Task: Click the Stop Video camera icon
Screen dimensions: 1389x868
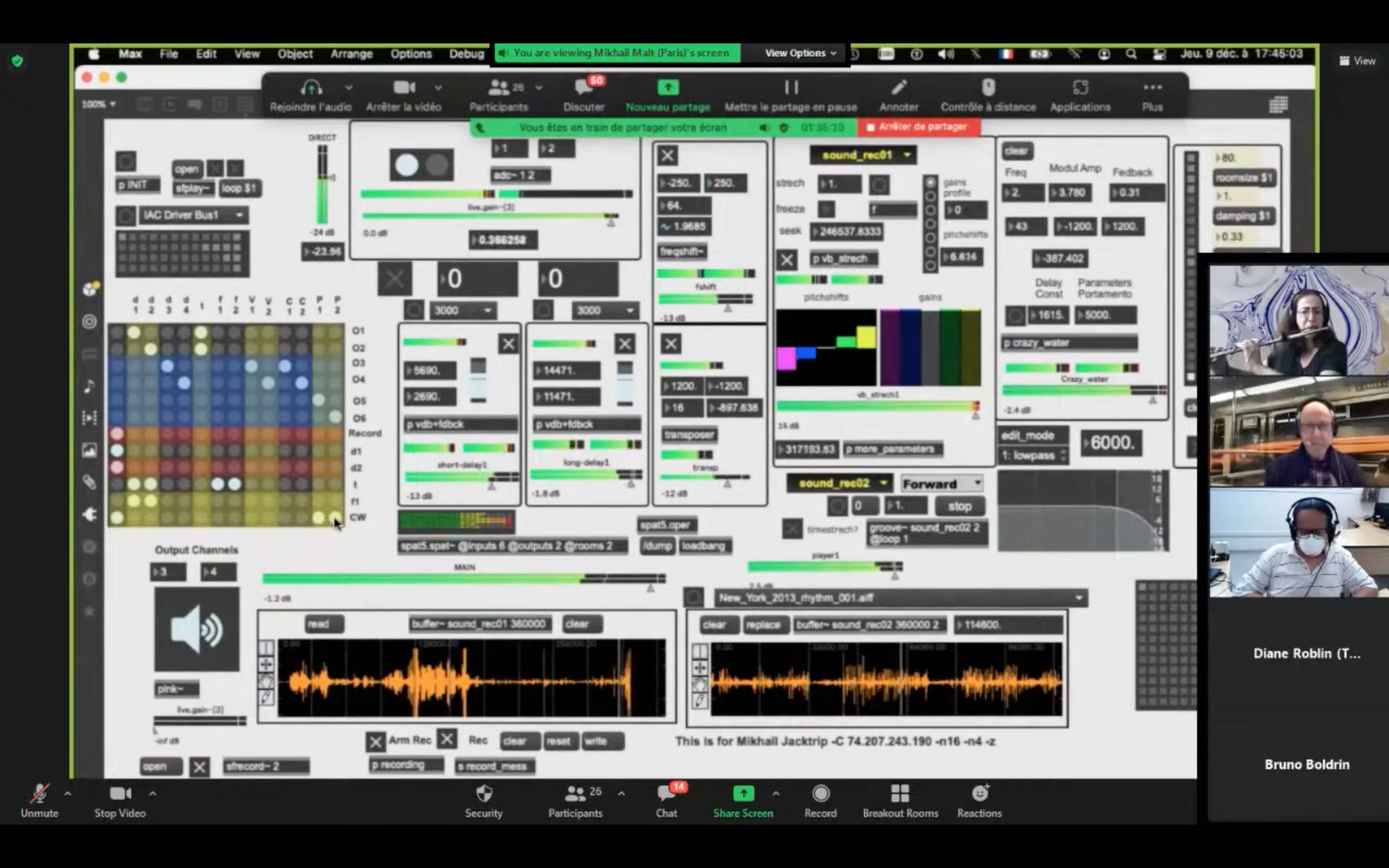Action: (x=120, y=793)
